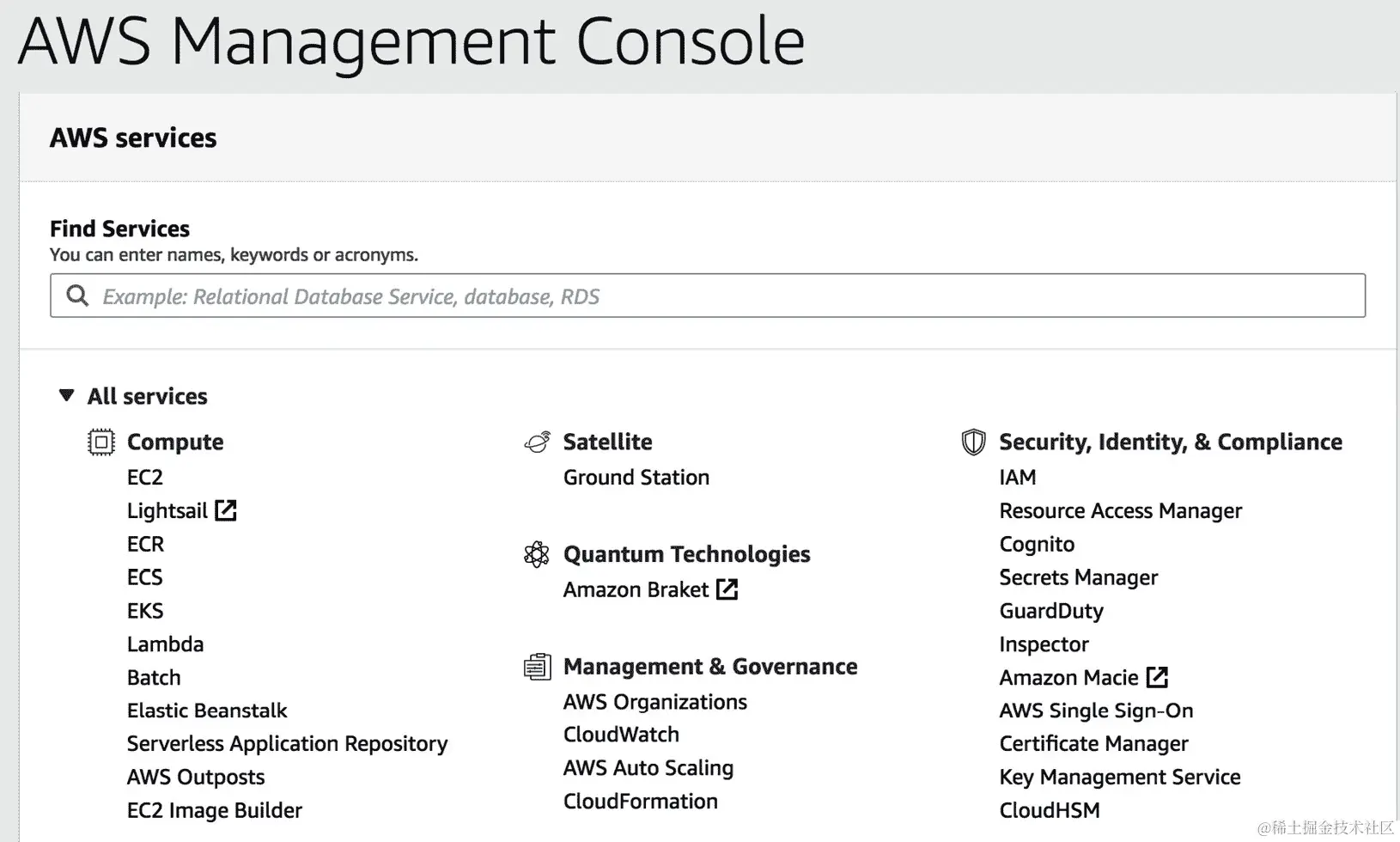Viewport: 1400px width, 842px height.
Task: Open Key Management Service
Action: 1119,778
